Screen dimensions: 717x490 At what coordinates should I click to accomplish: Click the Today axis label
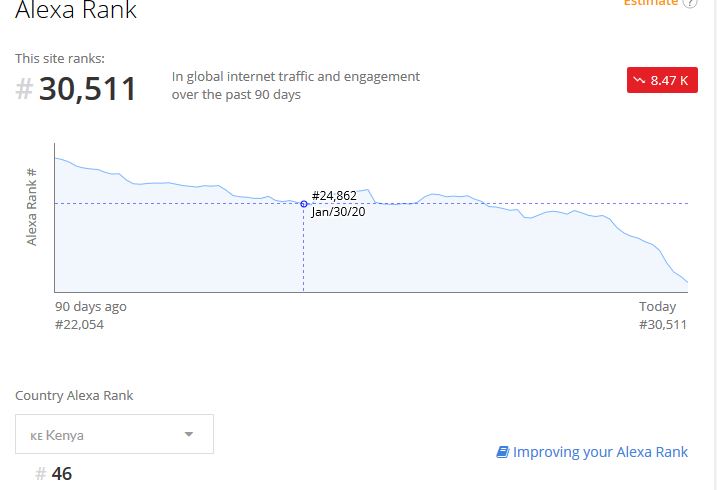[x=658, y=306]
